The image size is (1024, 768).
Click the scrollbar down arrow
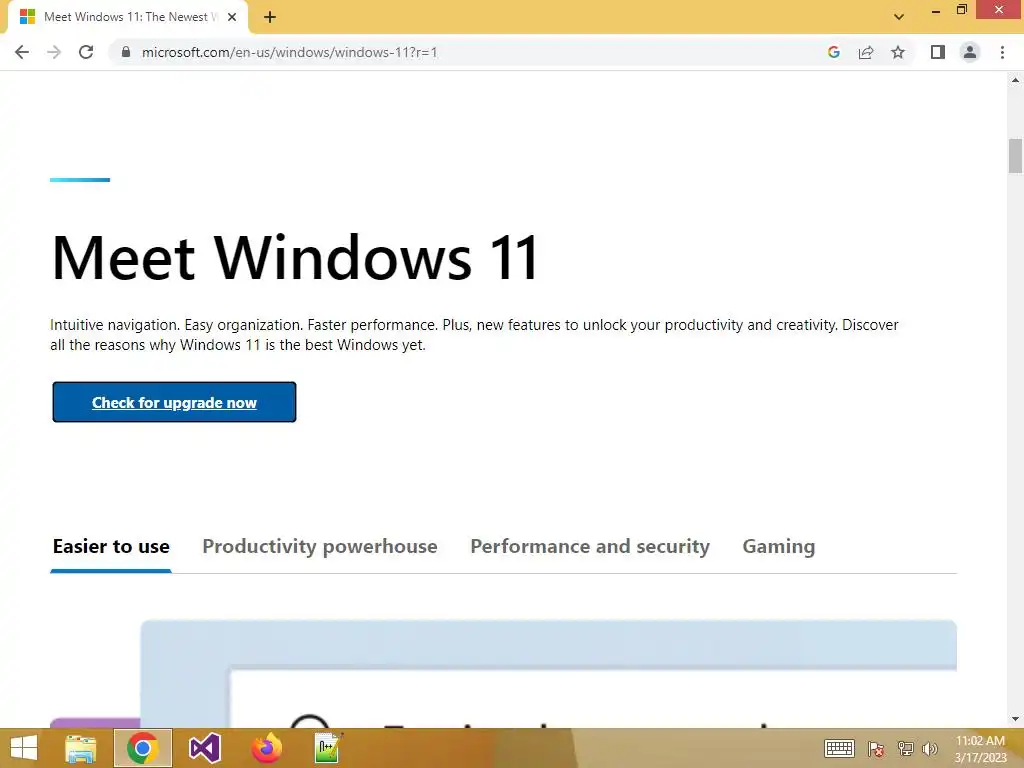click(1015, 720)
